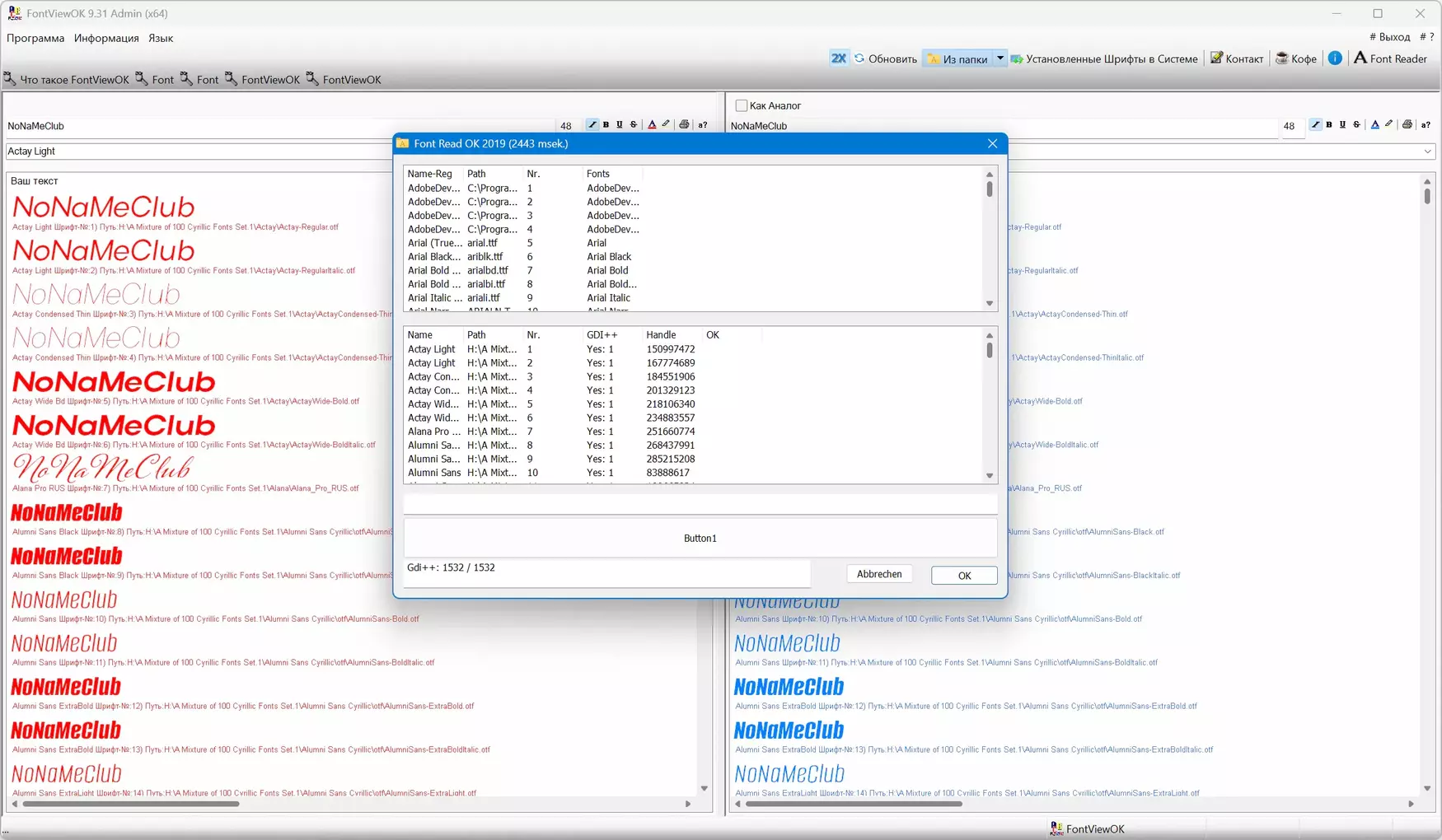
Task: Open the blue info icon
Action: click(x=1335, y=58)
